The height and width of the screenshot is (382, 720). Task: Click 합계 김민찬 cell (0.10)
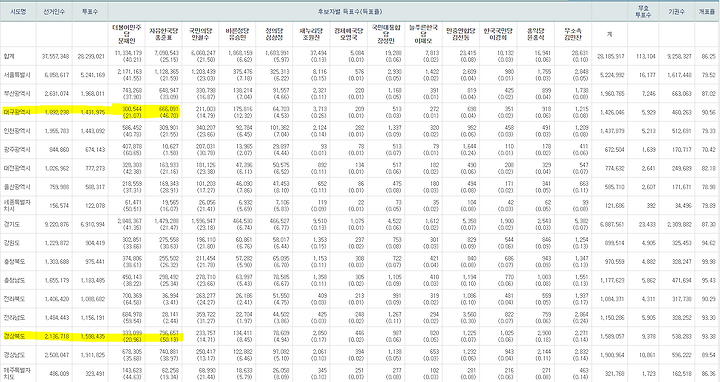(x=580, y=56)
